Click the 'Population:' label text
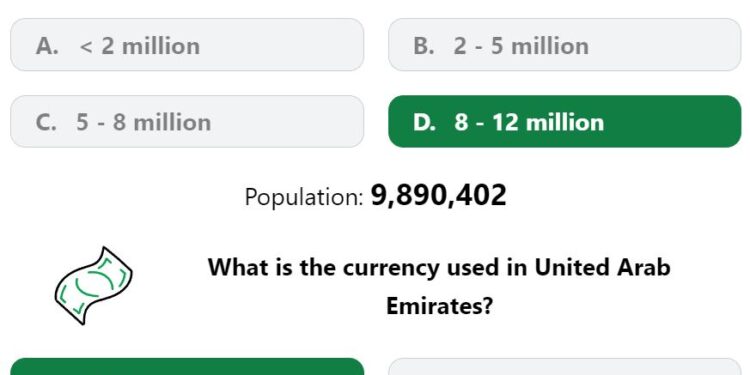750x375 pixels. (304, 197)
